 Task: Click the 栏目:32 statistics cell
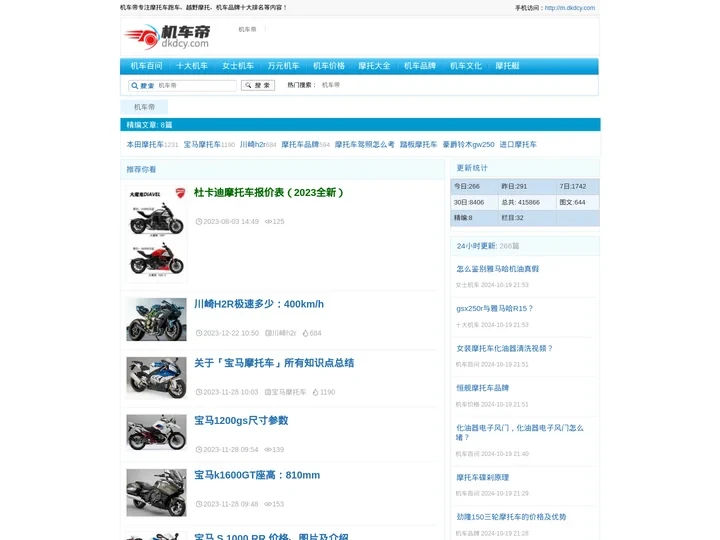tap(527, 218)
